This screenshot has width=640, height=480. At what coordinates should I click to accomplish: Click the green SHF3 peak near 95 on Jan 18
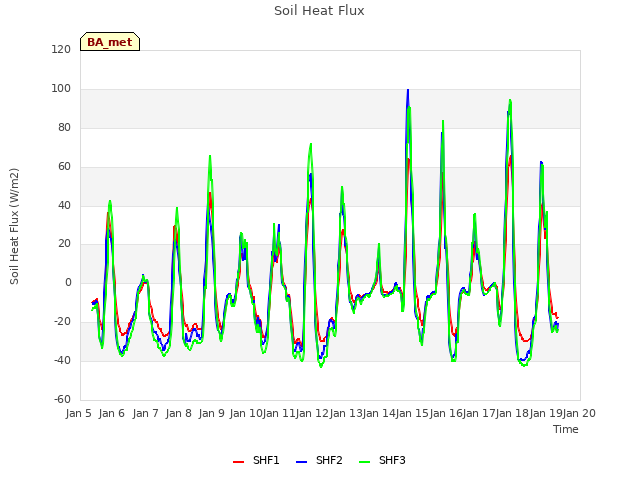tap(510, 100)
